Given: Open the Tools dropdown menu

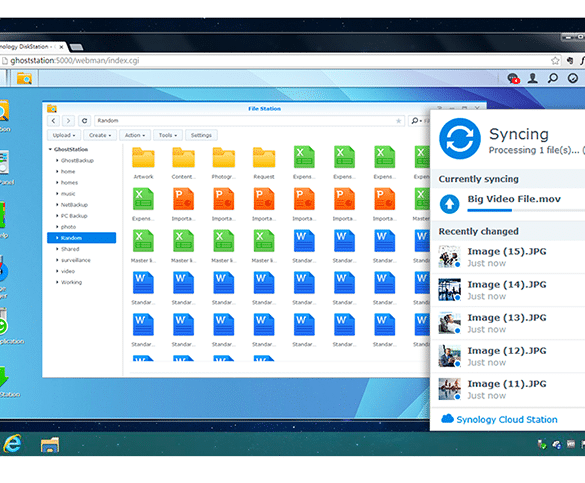Looking at the screenshot, I should point(168,135).
